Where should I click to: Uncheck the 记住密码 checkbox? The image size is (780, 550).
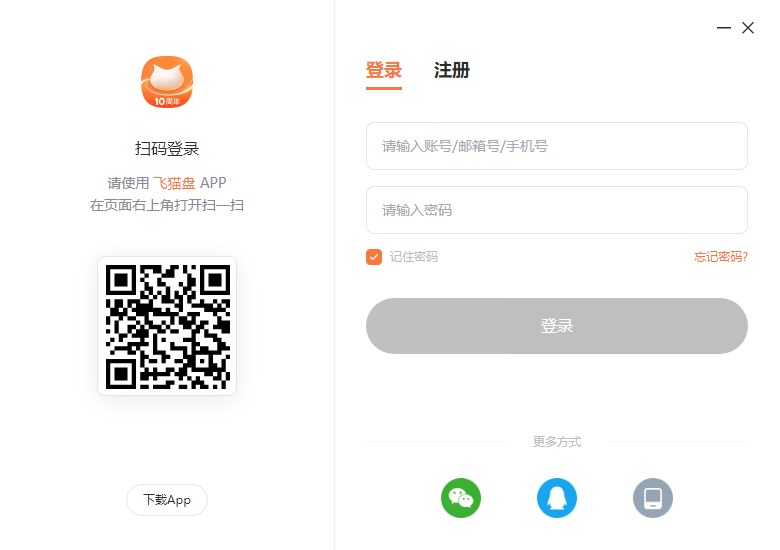tap(374, 257)
